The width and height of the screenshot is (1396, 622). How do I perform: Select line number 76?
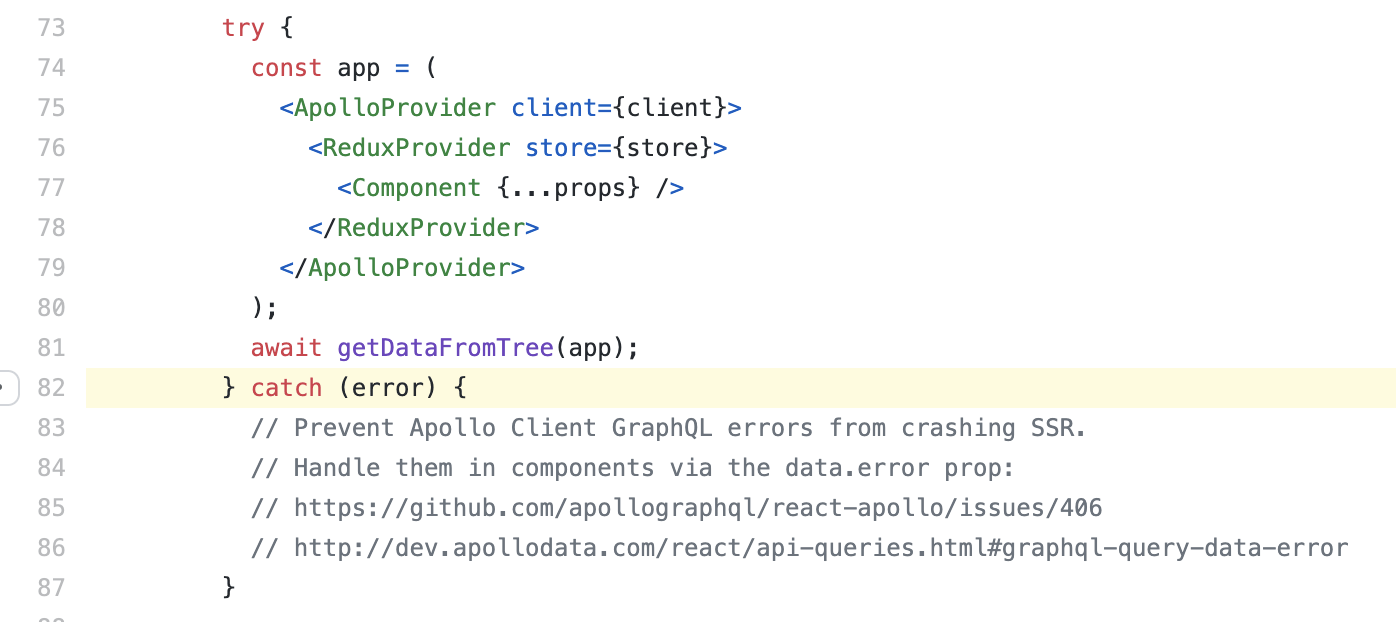click(x=51, y=148)
